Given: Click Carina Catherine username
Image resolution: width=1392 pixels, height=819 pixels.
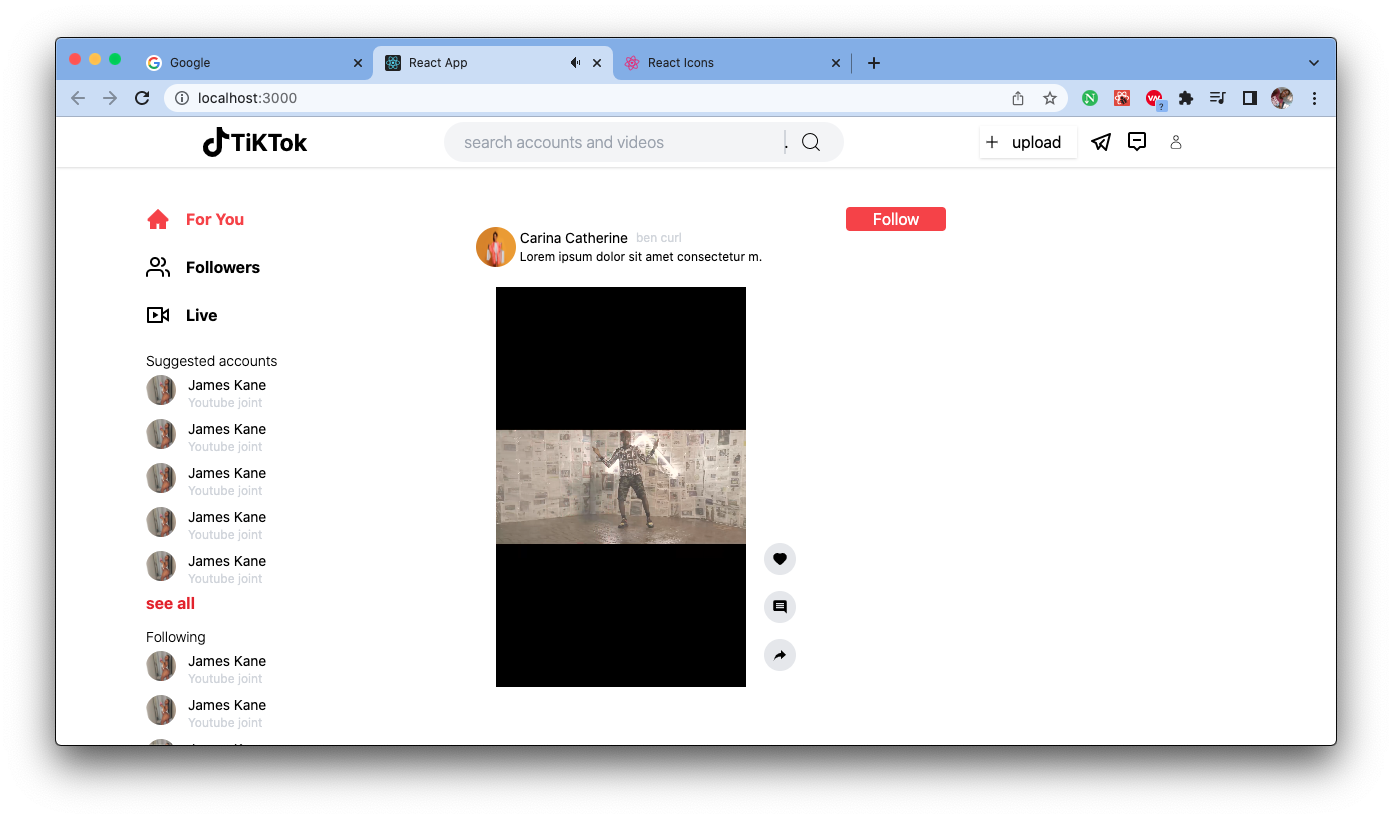Looking at the screenshot, I should click(x=574, y=238).
